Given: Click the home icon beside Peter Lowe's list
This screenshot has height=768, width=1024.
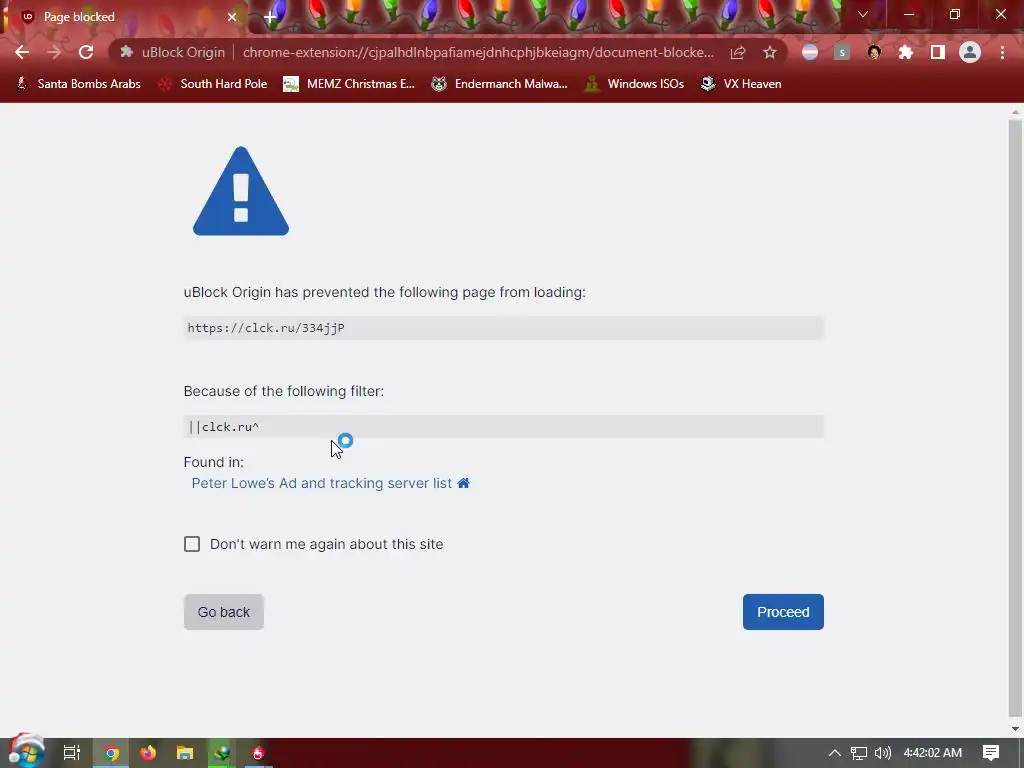Looking at the screenshot, I should point(464,483).
